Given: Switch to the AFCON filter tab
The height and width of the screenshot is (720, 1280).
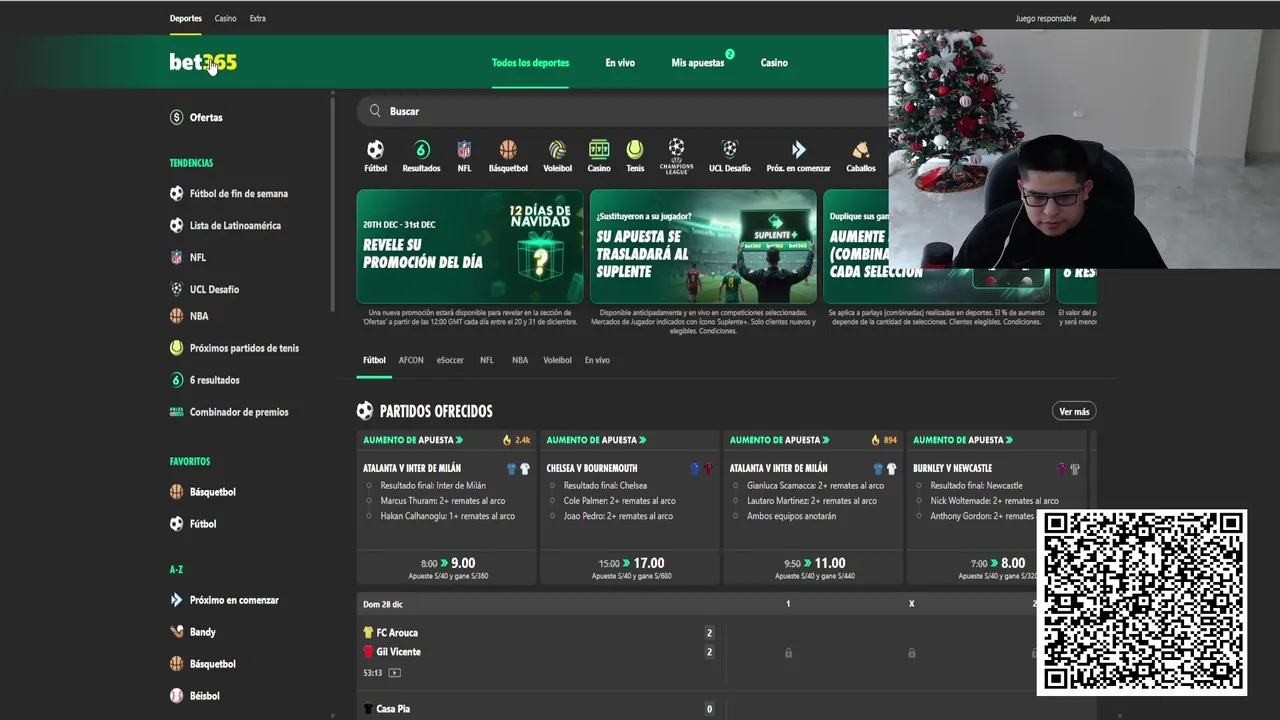Looking at the screenshot, I should coord(411,360).
